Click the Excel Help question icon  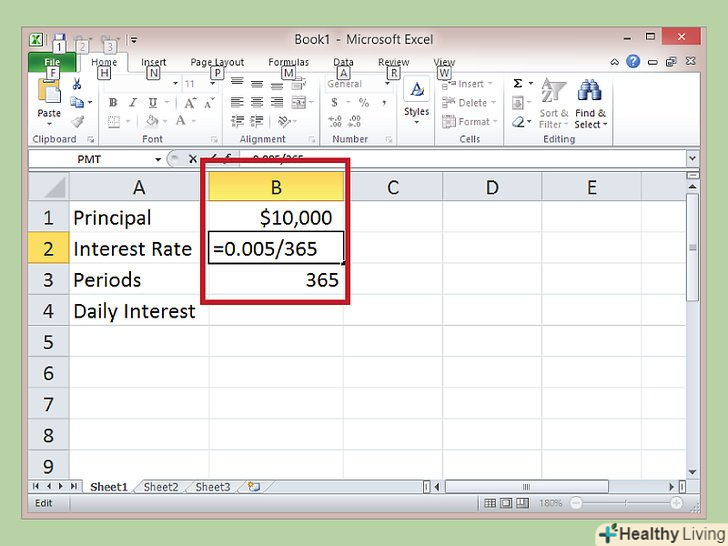pos(633,61)
